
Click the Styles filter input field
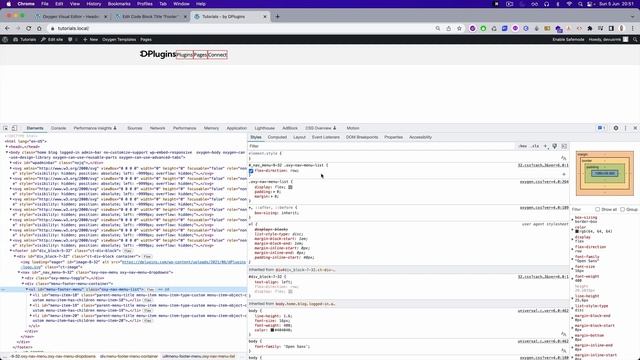coord(382,146)
